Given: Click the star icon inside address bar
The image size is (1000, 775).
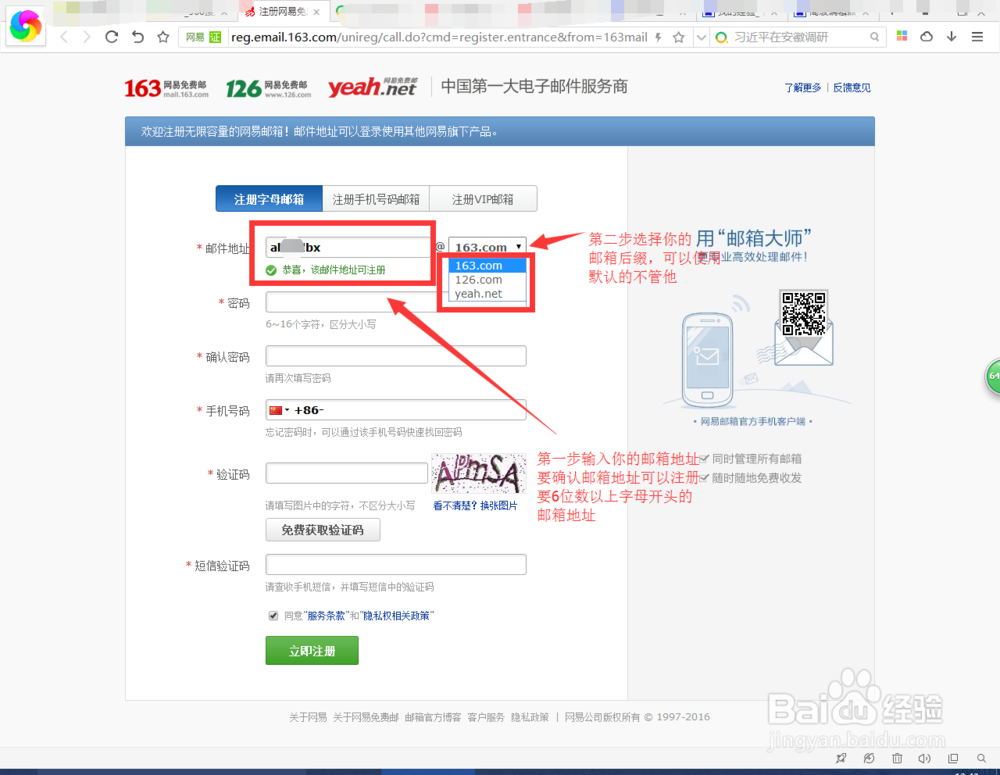Looking at the screenshot, I should click(679, 37).
